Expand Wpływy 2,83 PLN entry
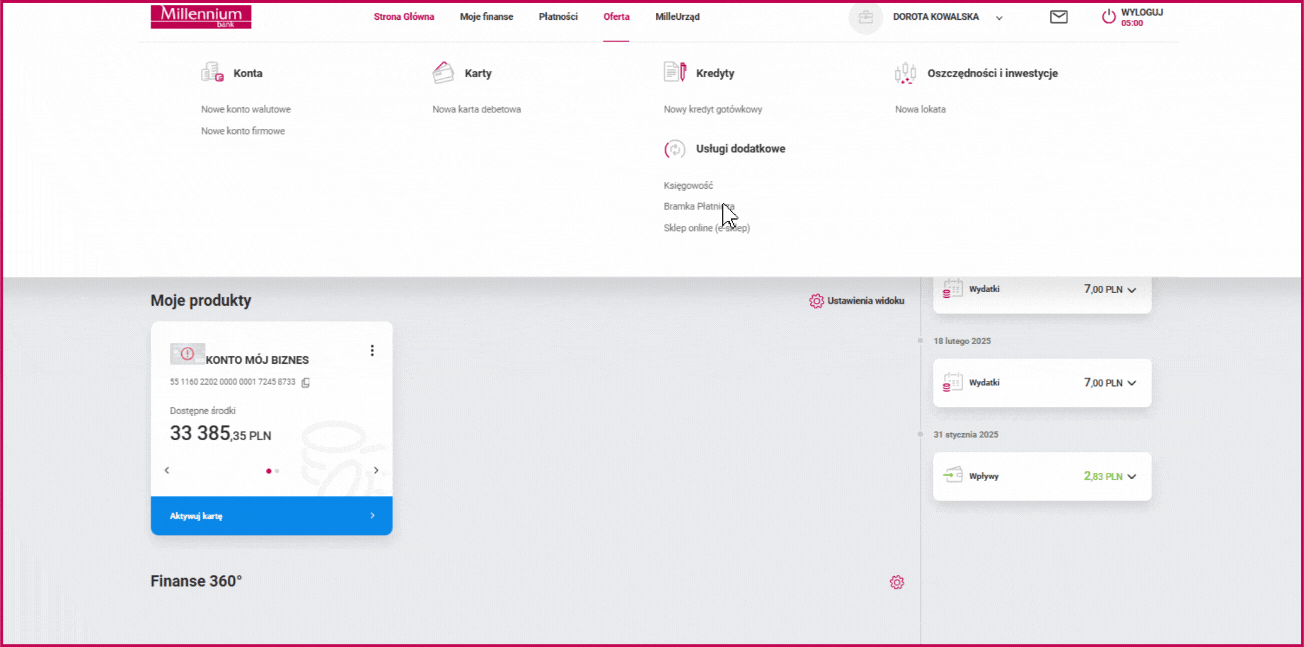The image size is (1304, 647). click(1132, 477)
